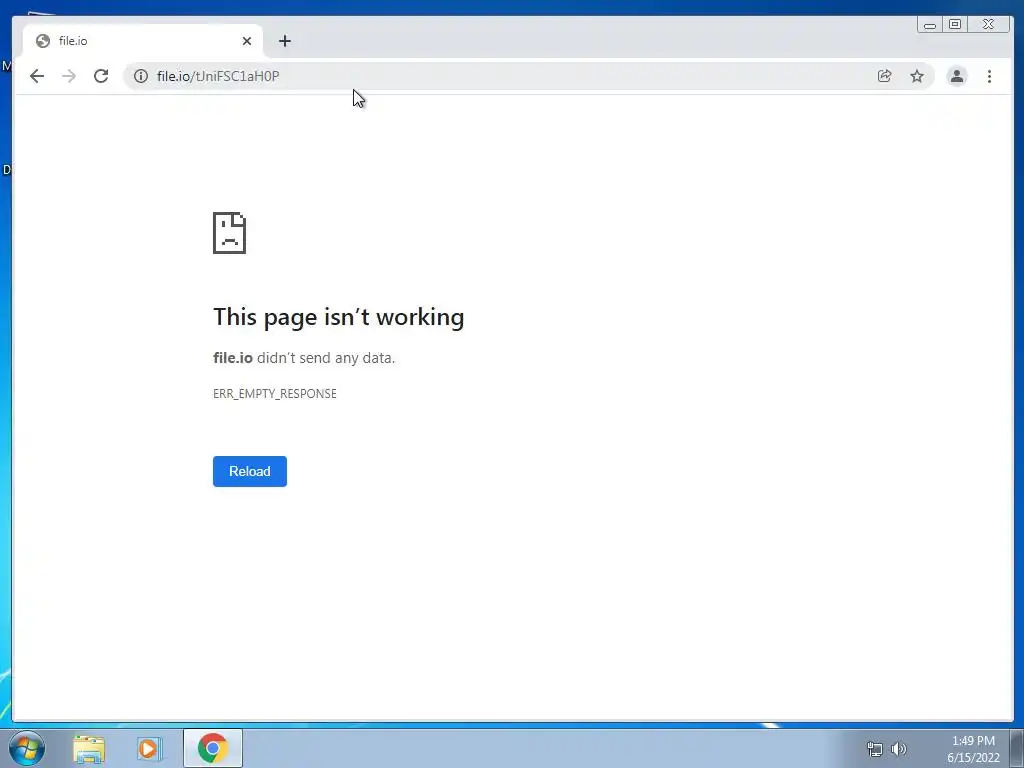Open Chrome's three-dot menu
Image resolution: width=1024 pixels, height=768 pixels.
click(989, 76)
